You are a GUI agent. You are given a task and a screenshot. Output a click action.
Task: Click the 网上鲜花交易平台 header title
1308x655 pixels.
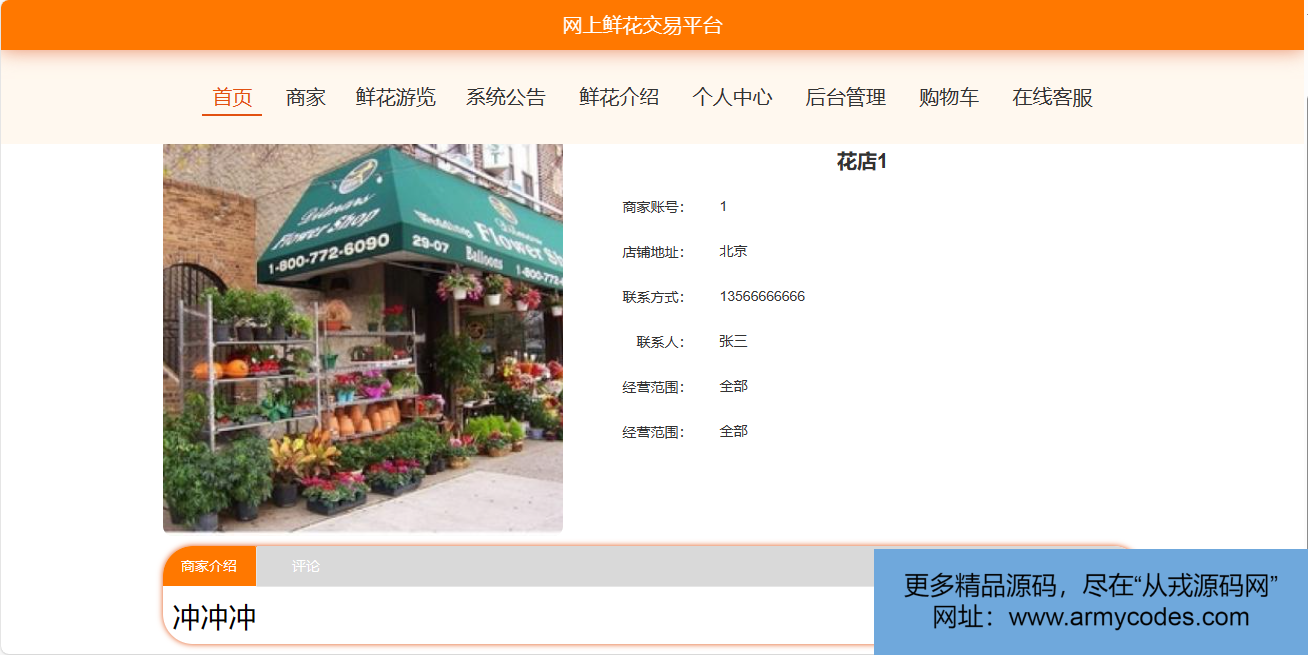coord(642,26)
